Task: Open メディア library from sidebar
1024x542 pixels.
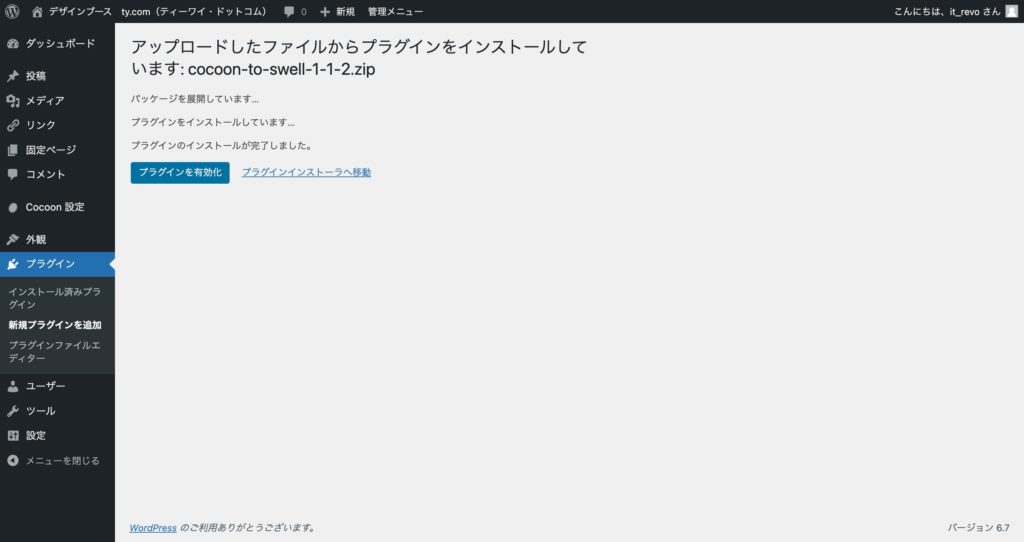Action: [x=45, y=101]
